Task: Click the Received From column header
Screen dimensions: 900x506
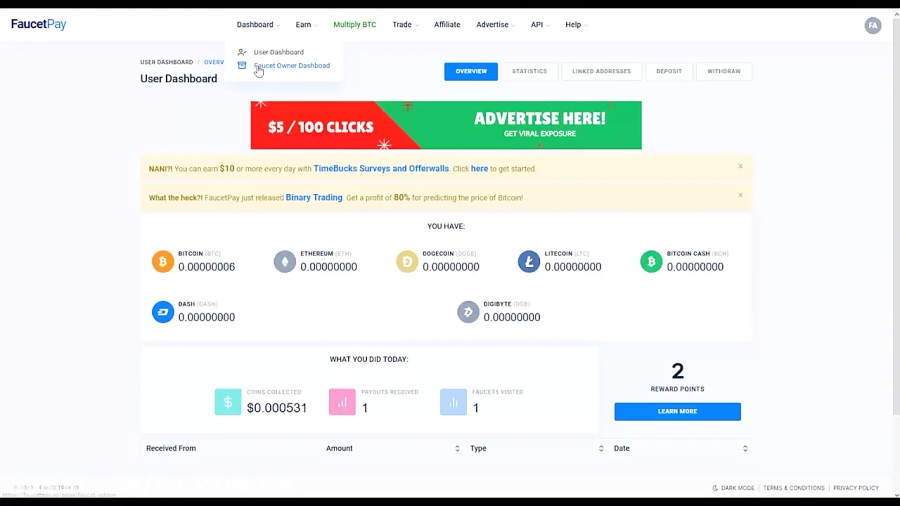Action: [171, 449]
